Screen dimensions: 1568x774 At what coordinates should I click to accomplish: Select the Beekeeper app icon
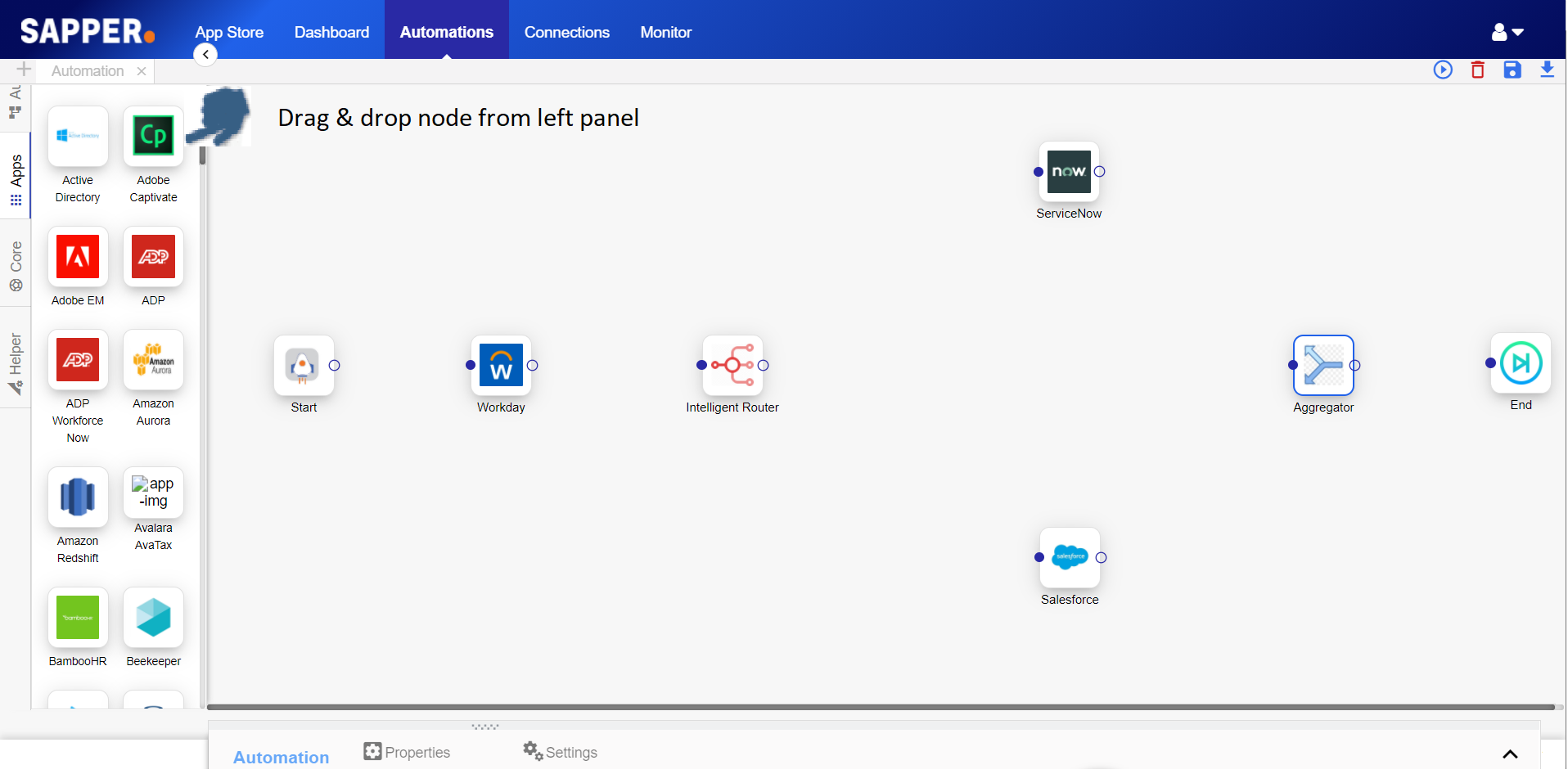[x=153, y=618]
